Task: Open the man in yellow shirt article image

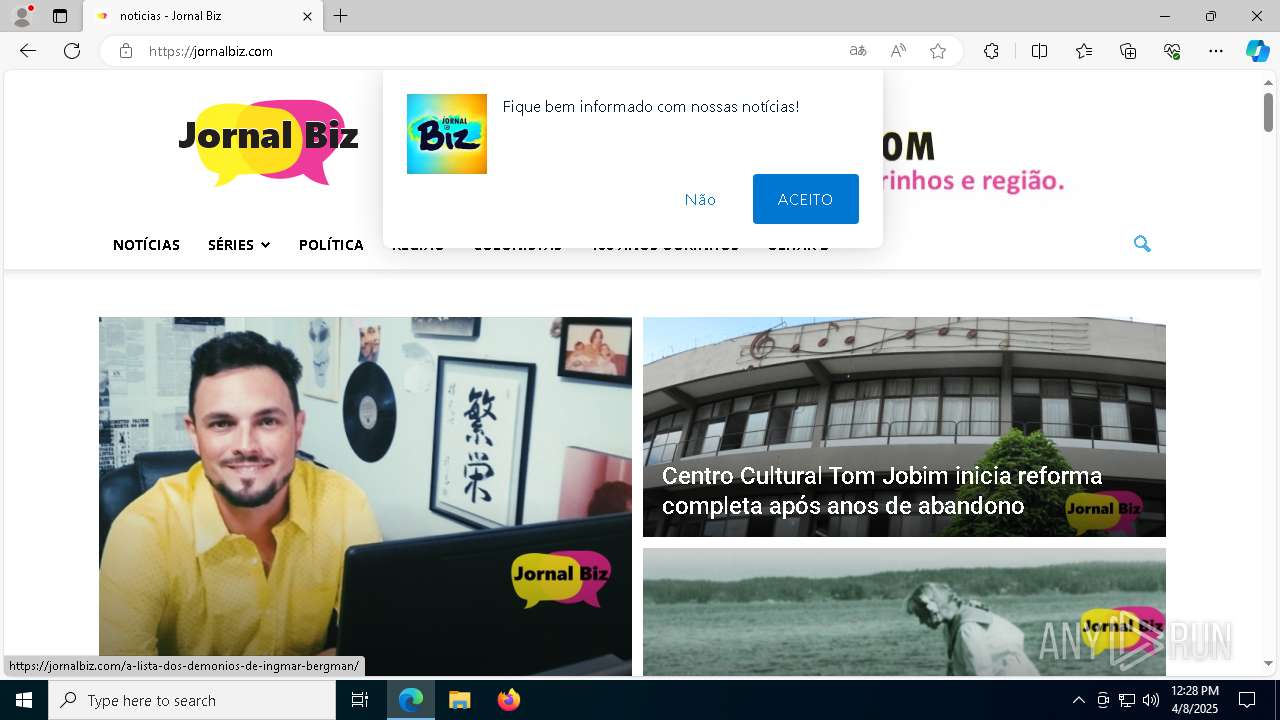Action: coord(365,496)
